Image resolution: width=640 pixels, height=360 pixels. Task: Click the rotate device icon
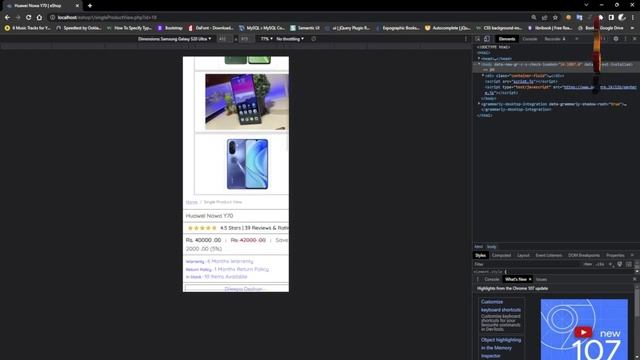(x=313, y=39)
